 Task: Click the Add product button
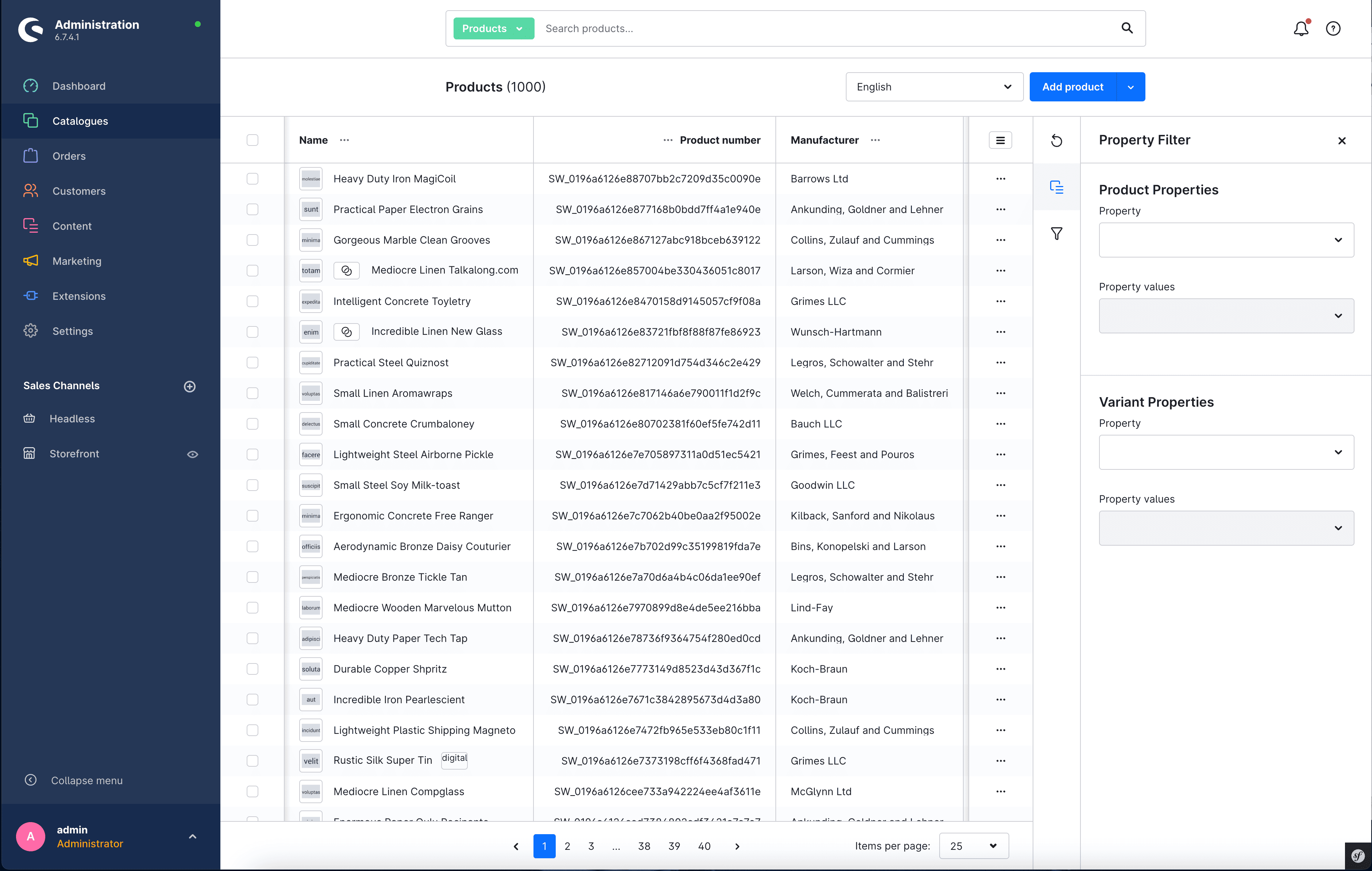pyautogui.click(x=1072, y=87)
